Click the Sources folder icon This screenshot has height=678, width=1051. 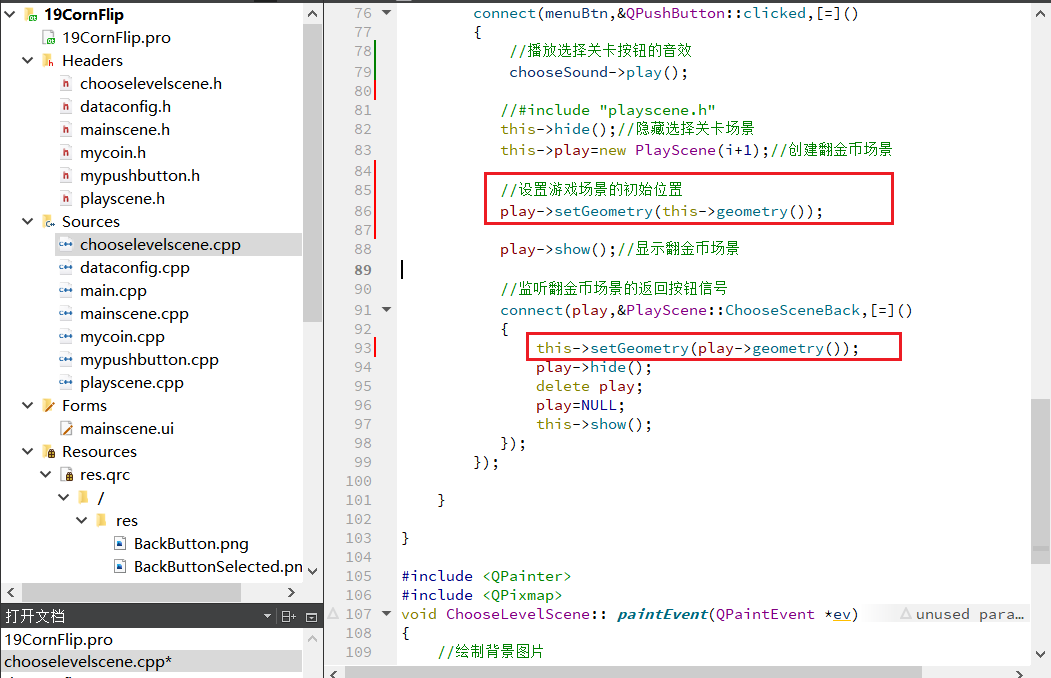[48, 221]
